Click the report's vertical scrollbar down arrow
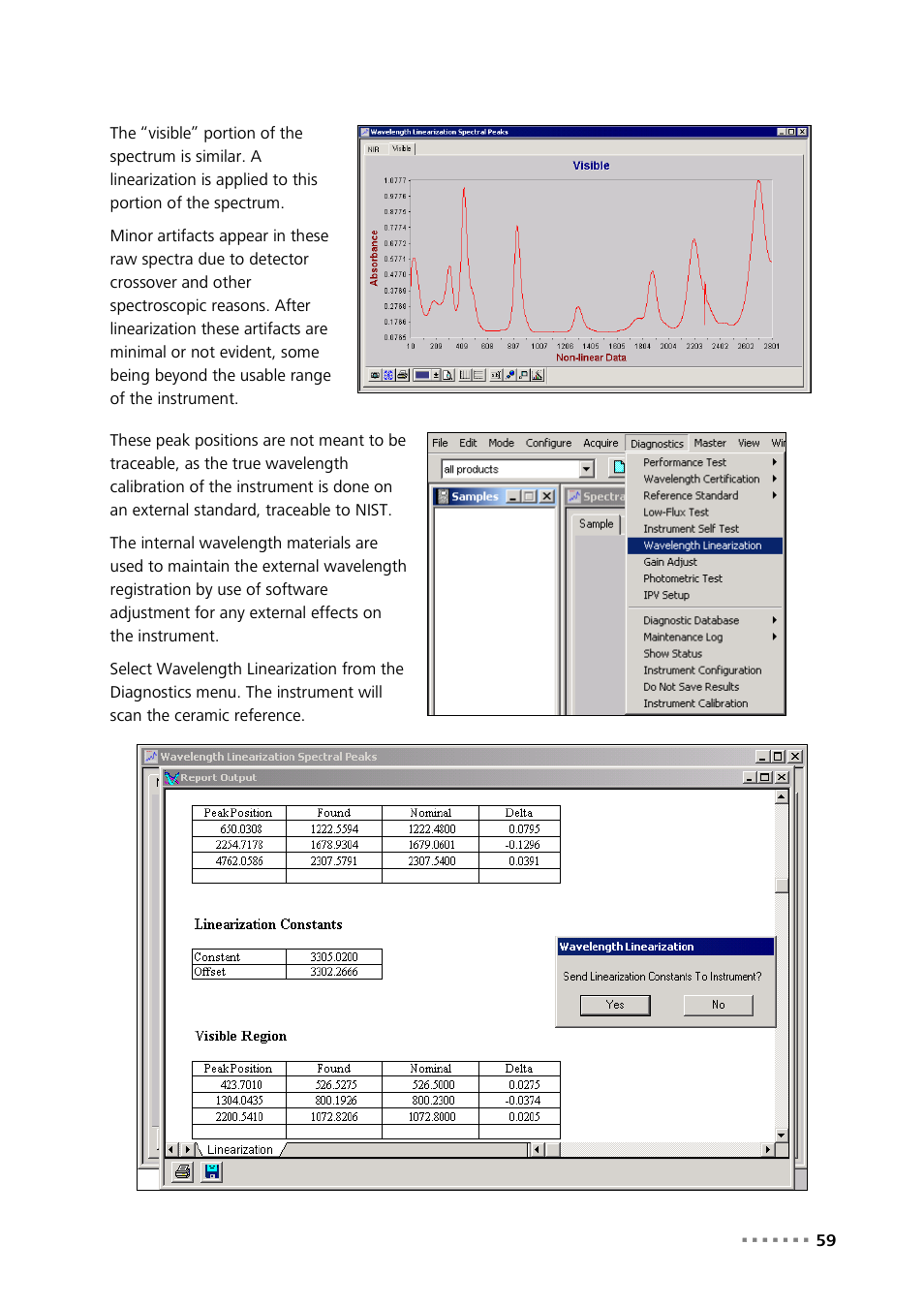The width and height of the screenshot is (924, 1308). (x=781, y=1135)
